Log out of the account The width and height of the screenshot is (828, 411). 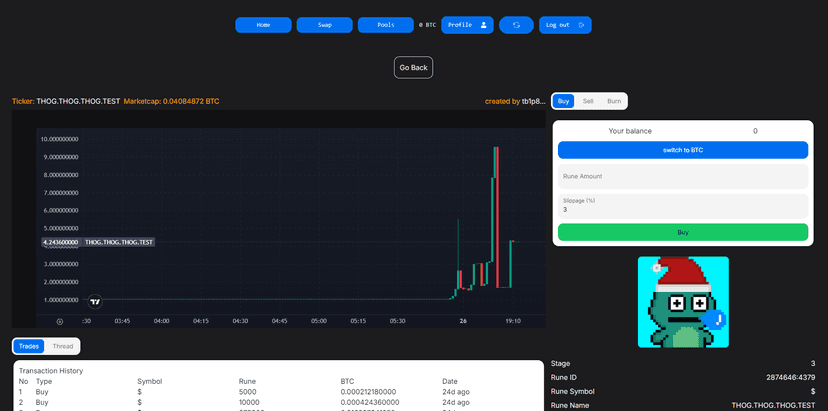pyautogui.click(x=565, y=25)
